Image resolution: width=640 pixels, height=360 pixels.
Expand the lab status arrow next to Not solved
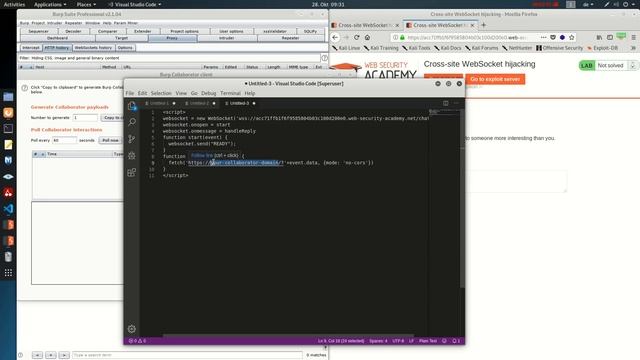[x=633, y=65]
